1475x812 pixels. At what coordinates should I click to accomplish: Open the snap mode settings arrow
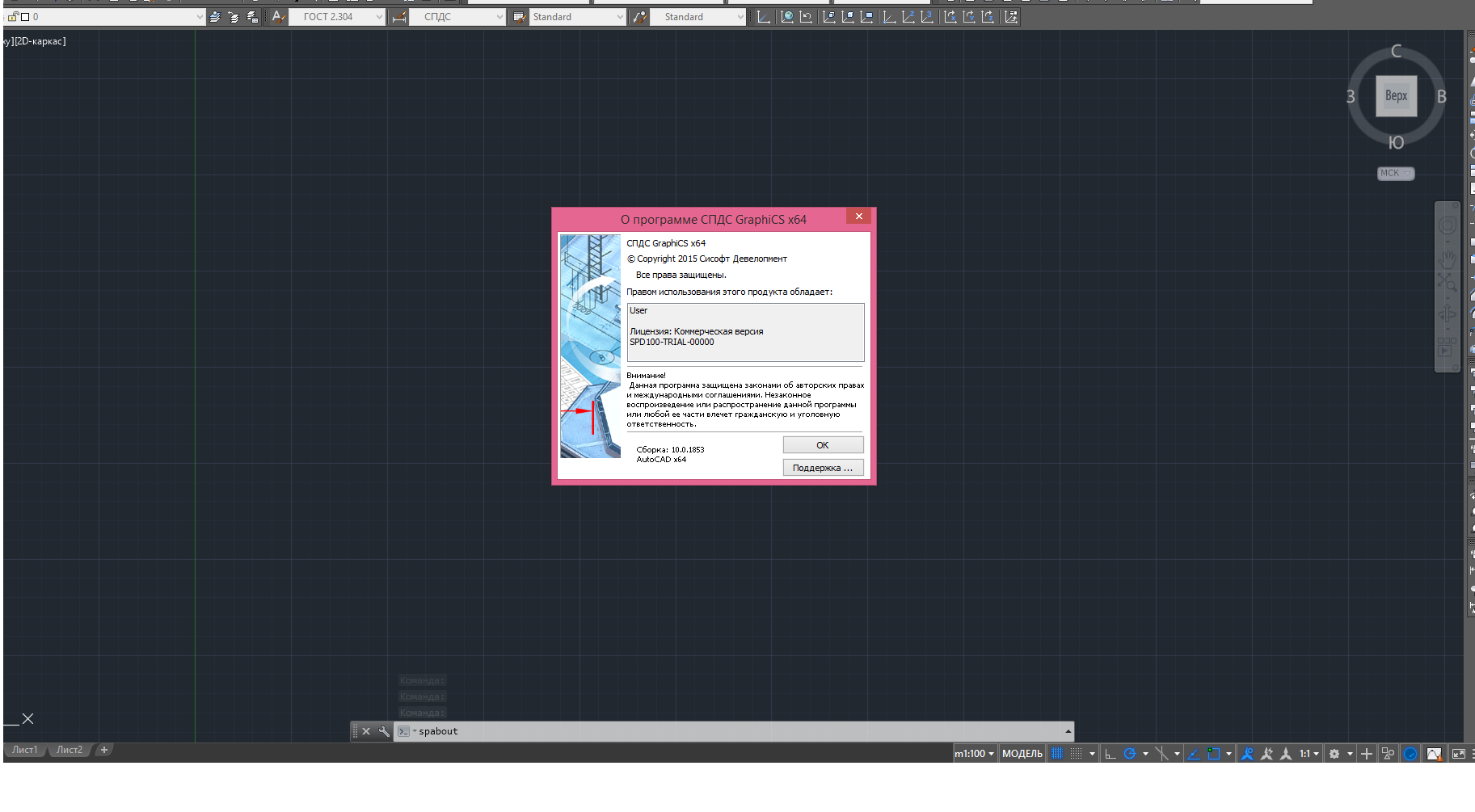pos(1092,754)
